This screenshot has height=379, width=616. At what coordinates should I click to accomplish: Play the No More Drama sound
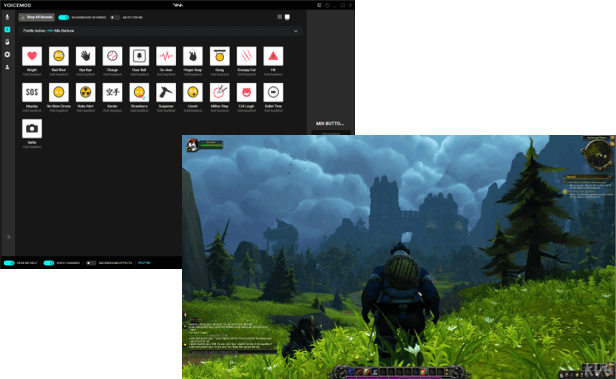[x=59, y=92]
